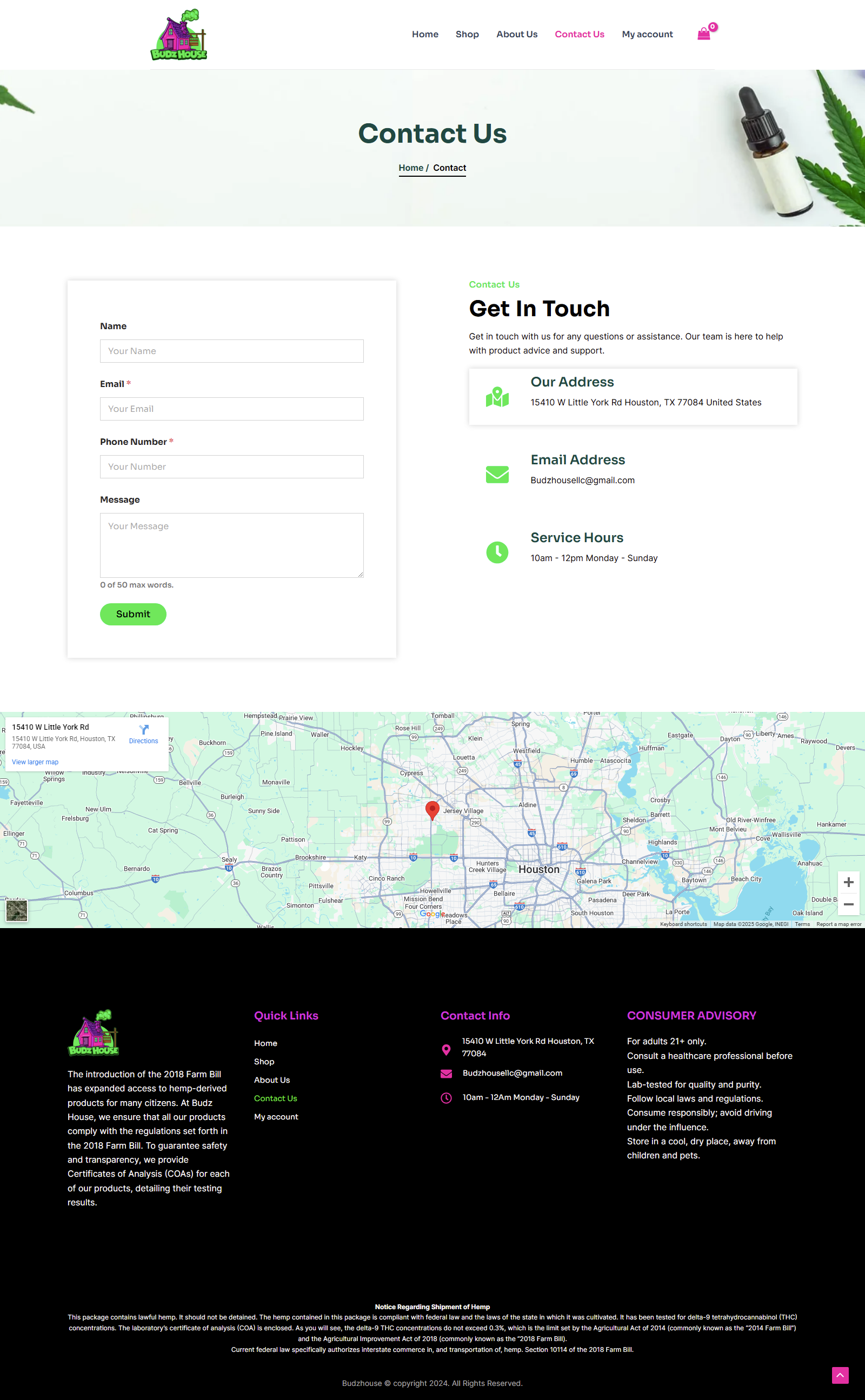Click Report a map error link
The width and height of the screenshot is (865, 1400).
click(x=839, y=924)
